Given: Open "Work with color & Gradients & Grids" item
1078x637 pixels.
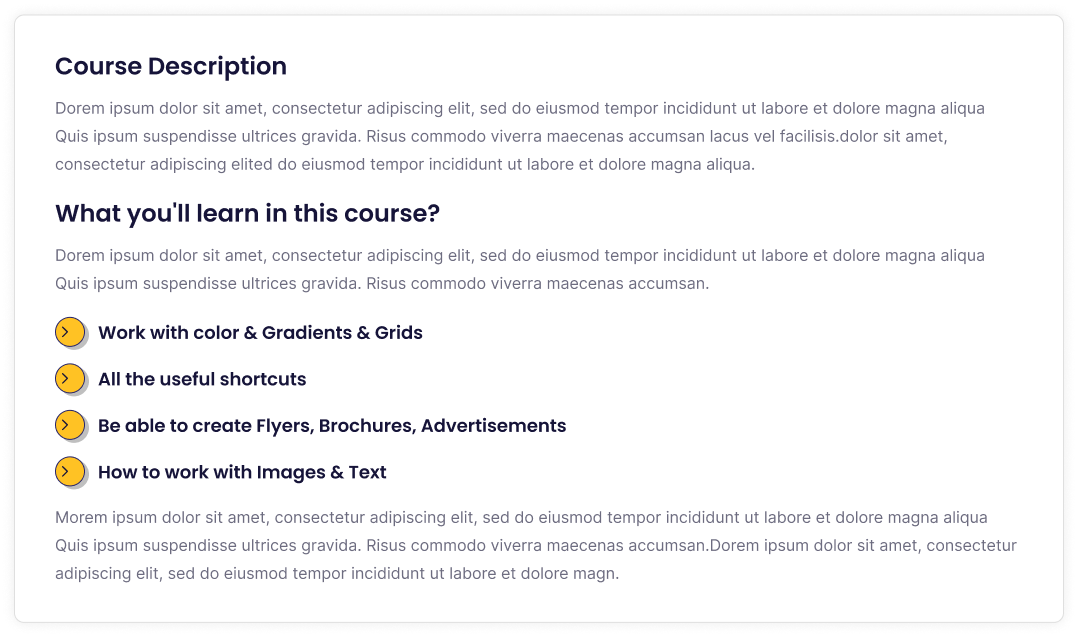Looking at the screenshot, I should [x=260, y=333].
